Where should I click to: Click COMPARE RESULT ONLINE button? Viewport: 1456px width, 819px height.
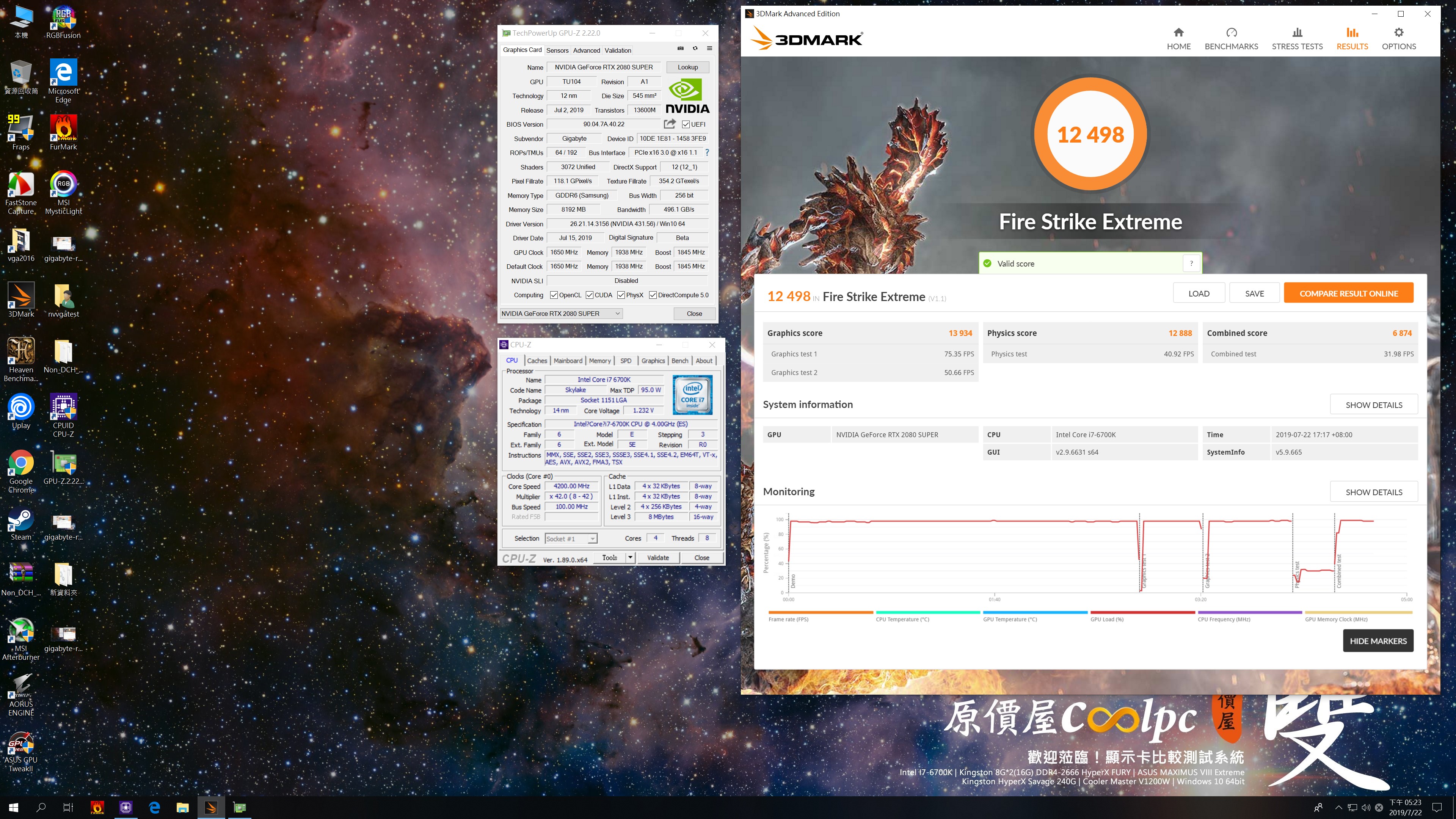point(1349,293)
